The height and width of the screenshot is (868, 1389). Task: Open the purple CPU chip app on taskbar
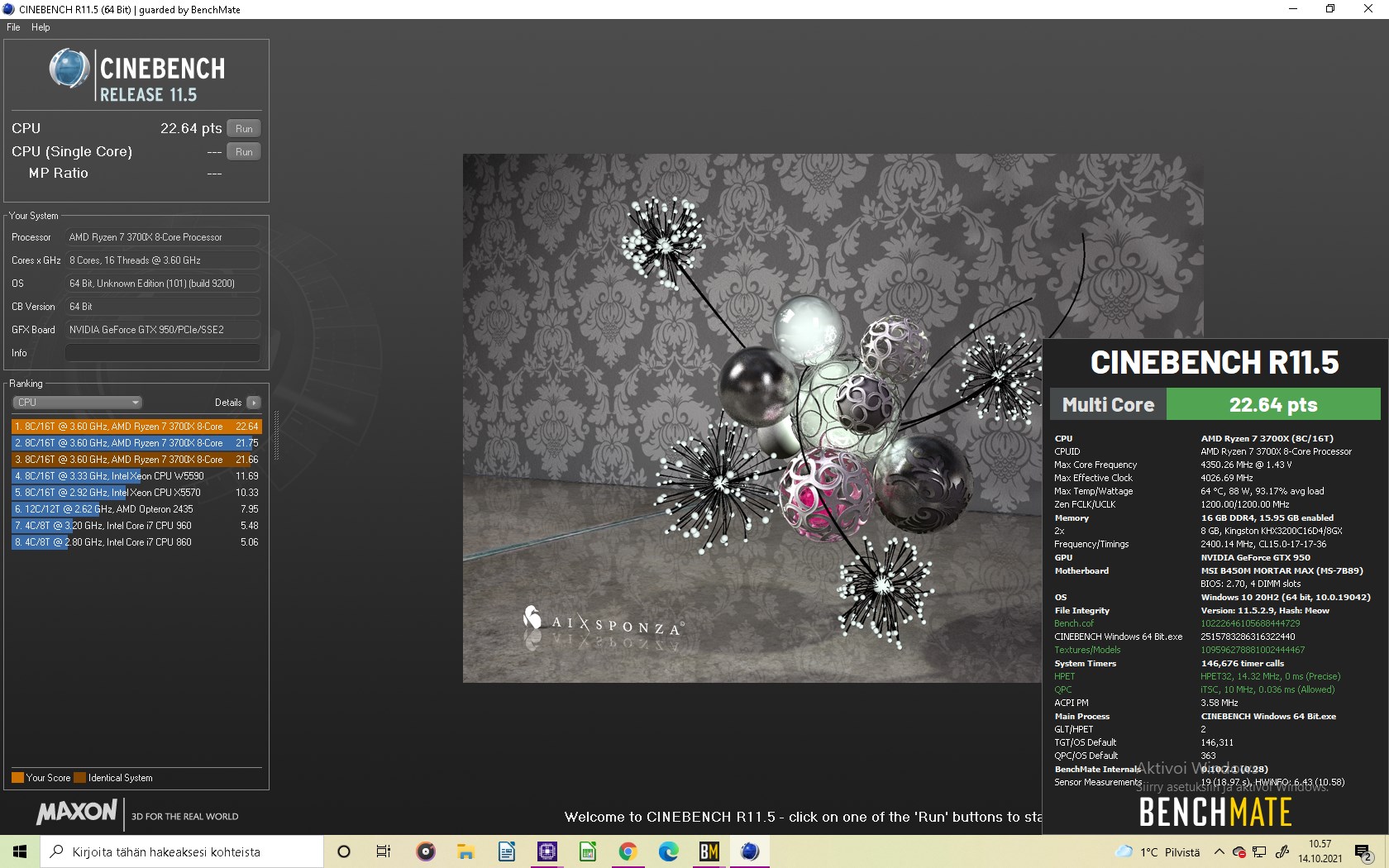pos(547,851)
